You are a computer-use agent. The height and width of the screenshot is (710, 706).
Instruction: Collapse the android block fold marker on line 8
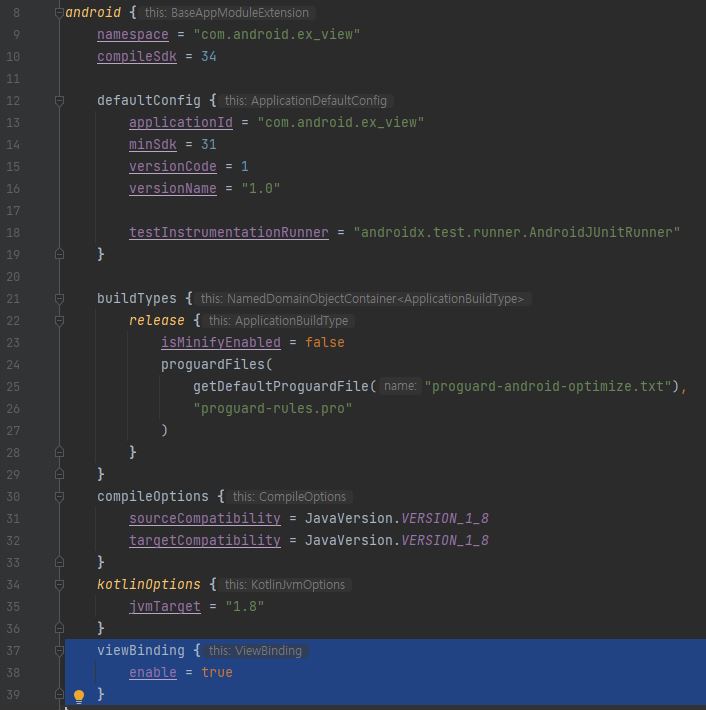click(59, 13)
